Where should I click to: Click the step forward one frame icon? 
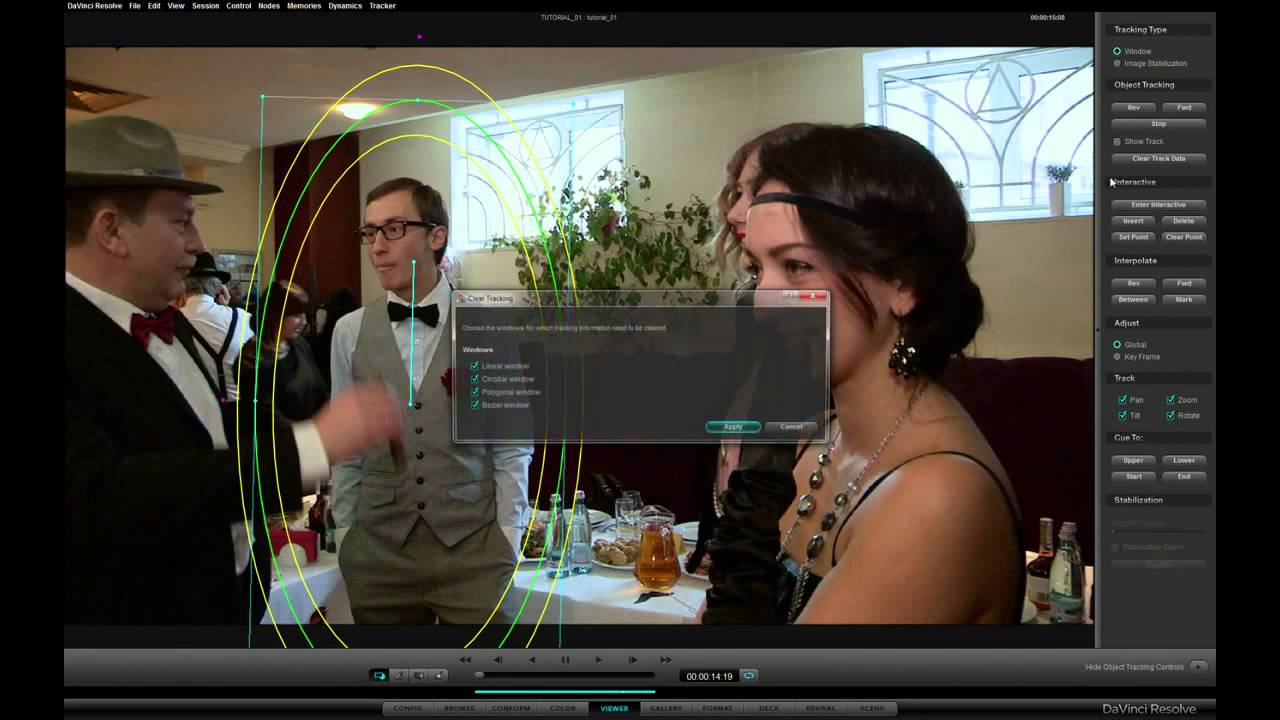click(632, 660)
